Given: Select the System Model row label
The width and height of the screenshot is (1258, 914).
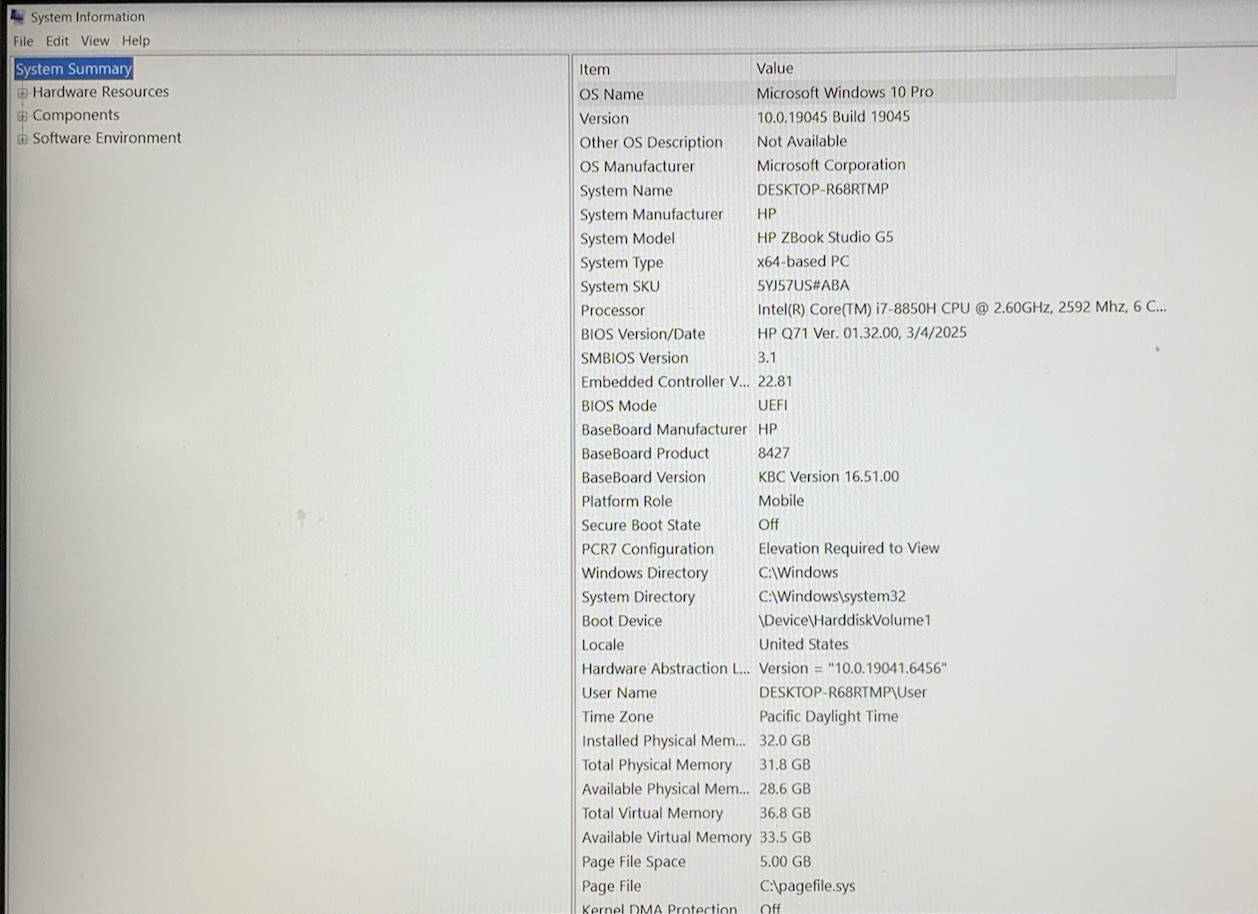Looking at the screenshot, I should (x=627, y=238).
